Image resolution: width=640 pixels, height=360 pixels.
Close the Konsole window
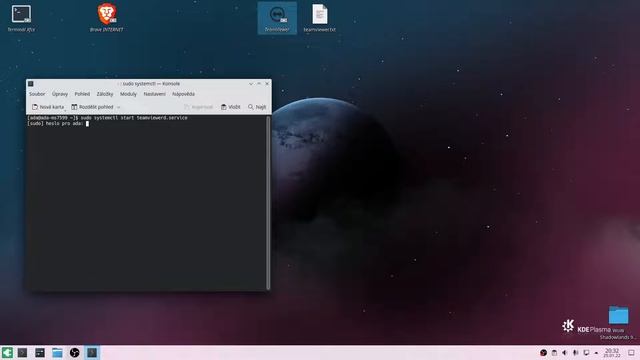267,84
